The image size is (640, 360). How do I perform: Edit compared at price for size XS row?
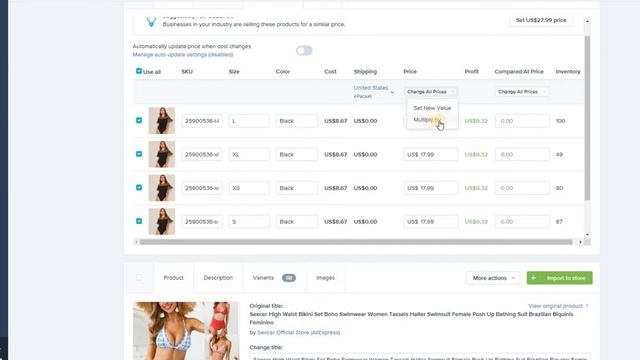point(522,188)
